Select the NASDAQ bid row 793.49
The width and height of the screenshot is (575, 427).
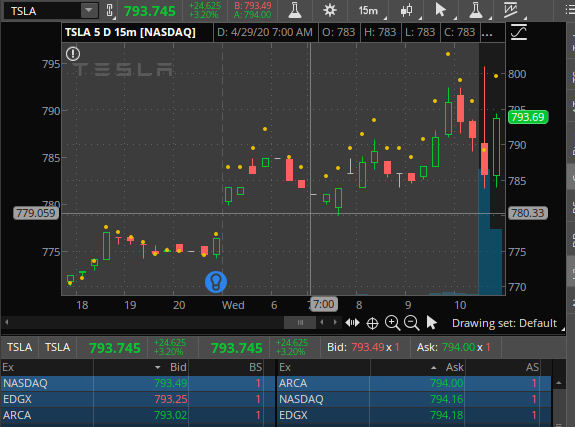(138, 383)
